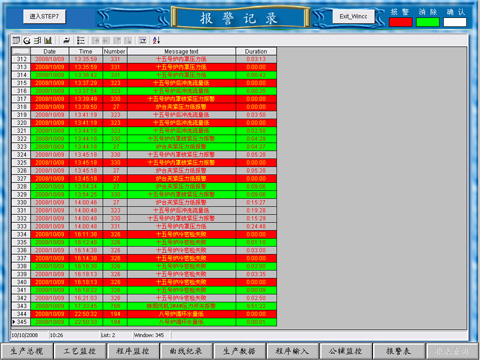Click the Time column header
Image resolution: width=480 pixels, height=360 pixels.
pos(86,51)
